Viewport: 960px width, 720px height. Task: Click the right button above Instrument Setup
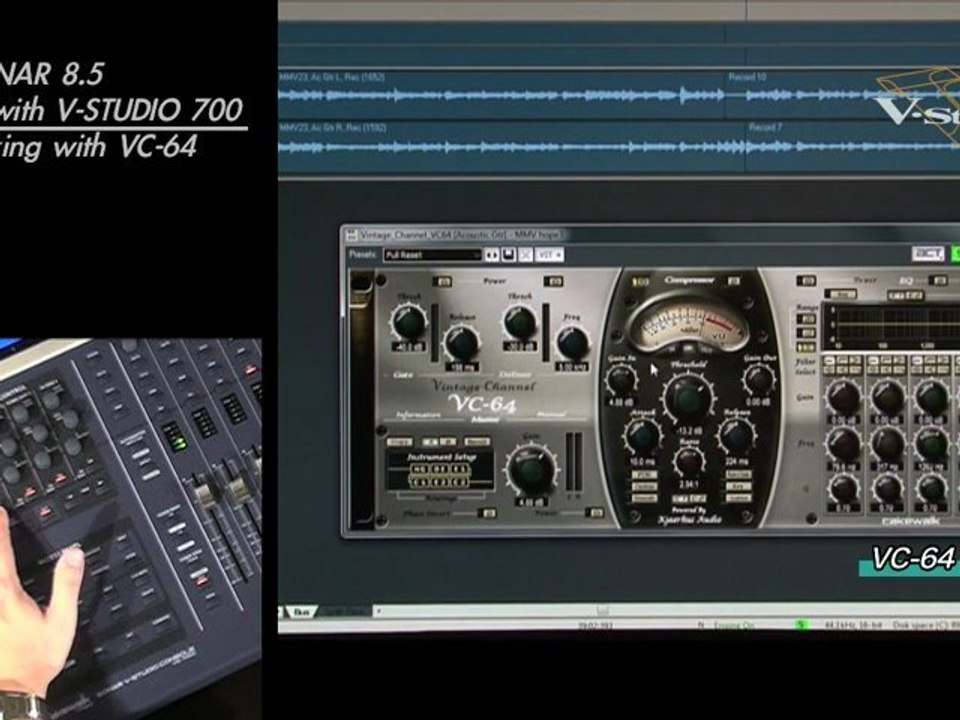[477, 441]
